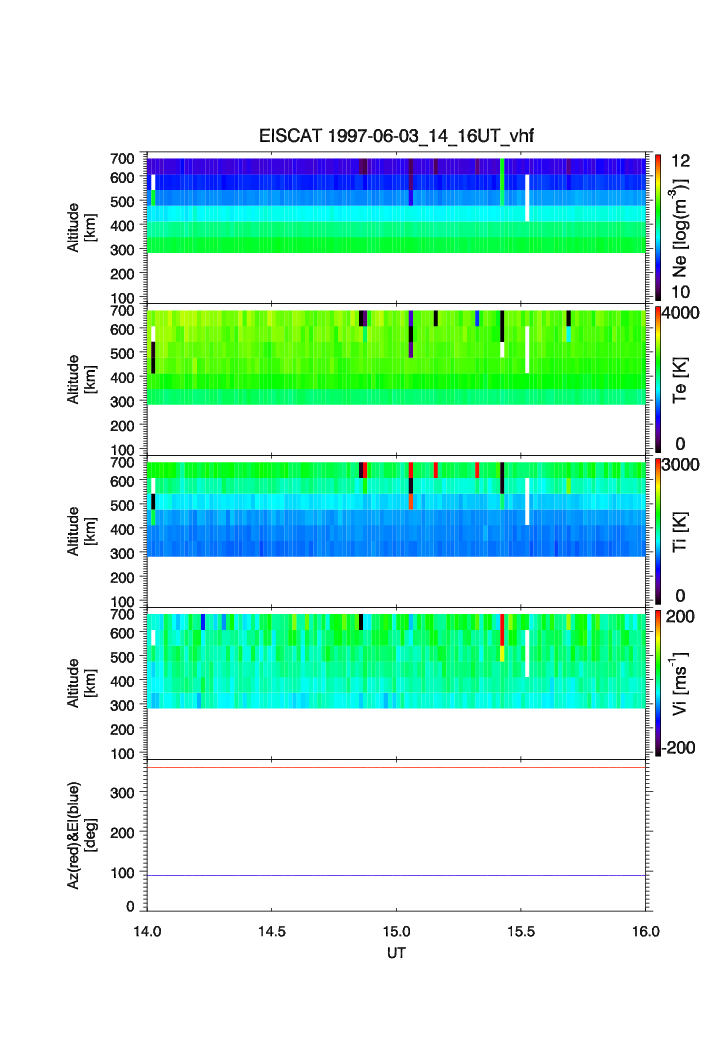
Task: Click the 14.0 tick on the UT axis
Action: 147,931
